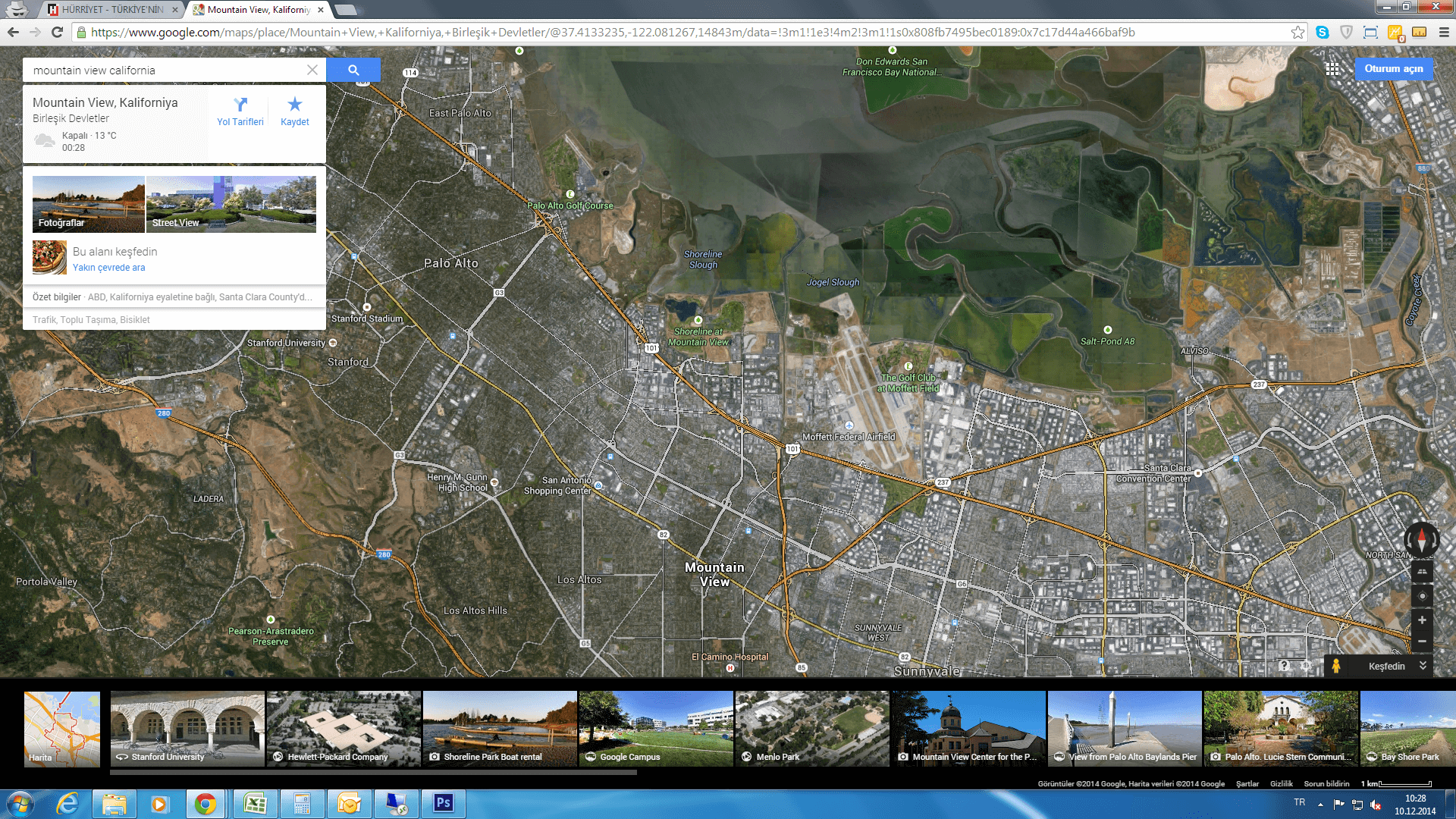Screen dimensions: 1456x819
Task: Click the ruler extension icon
Action: click(1420, 32)
